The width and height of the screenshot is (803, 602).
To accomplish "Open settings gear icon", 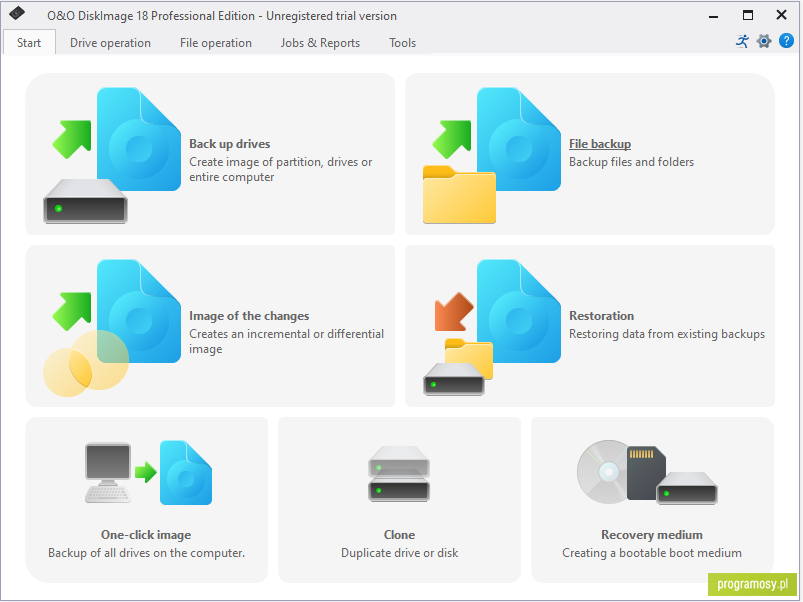I will pos(764,41).
